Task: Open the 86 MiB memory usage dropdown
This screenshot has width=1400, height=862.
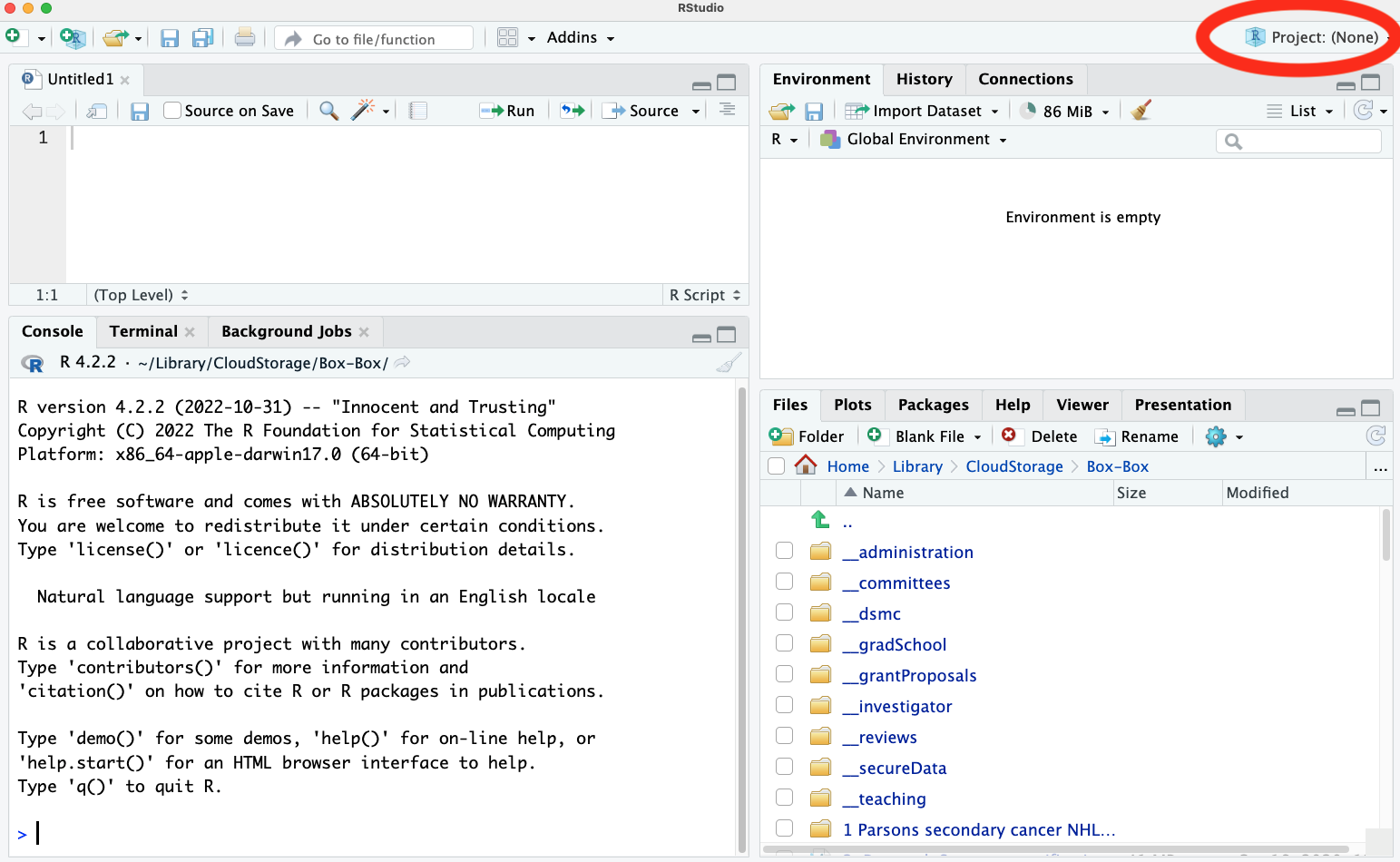Action: 1065,111
